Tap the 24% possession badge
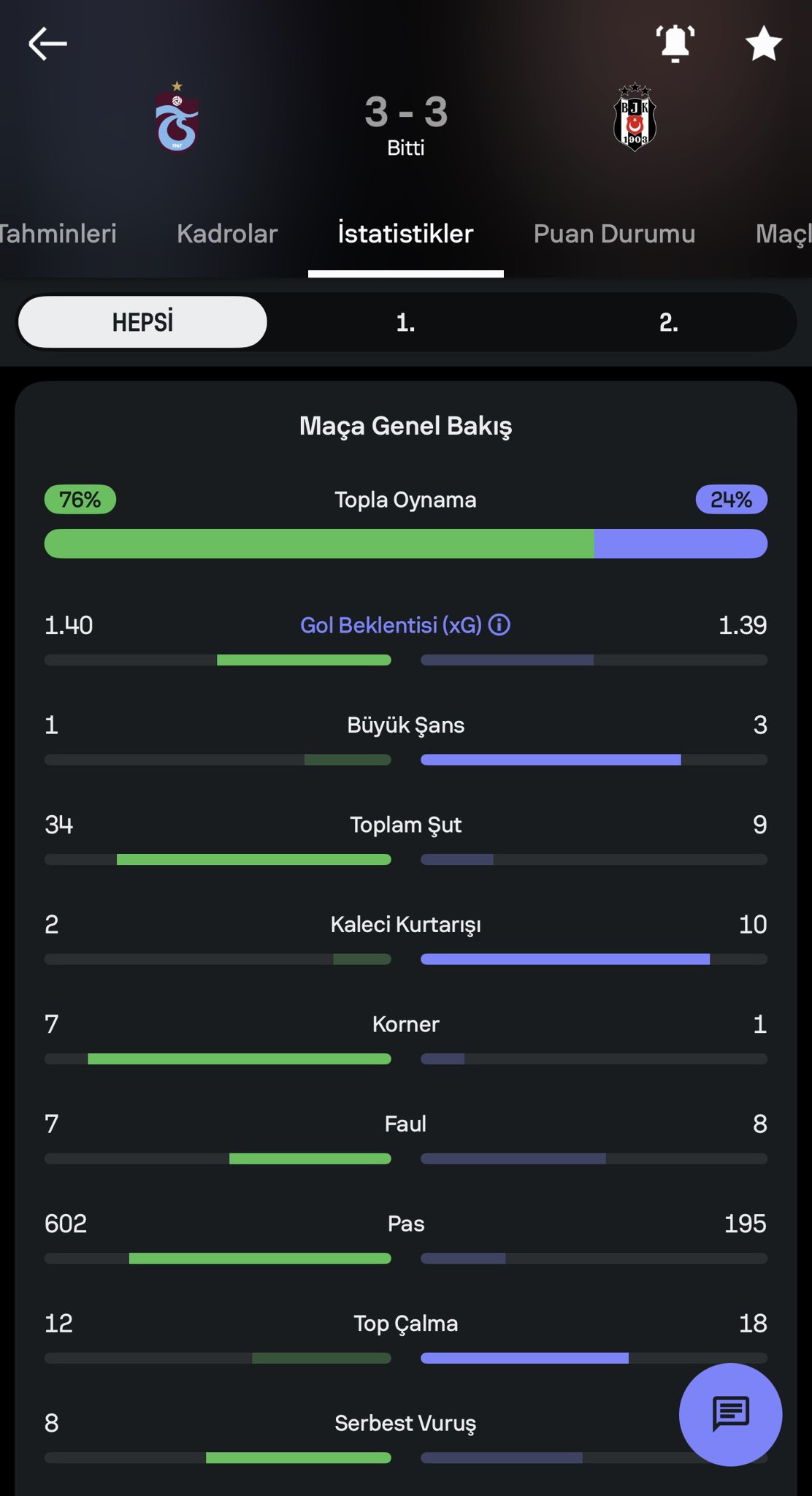Screen dimensions: 812x1496 click(x=731, y=500)
